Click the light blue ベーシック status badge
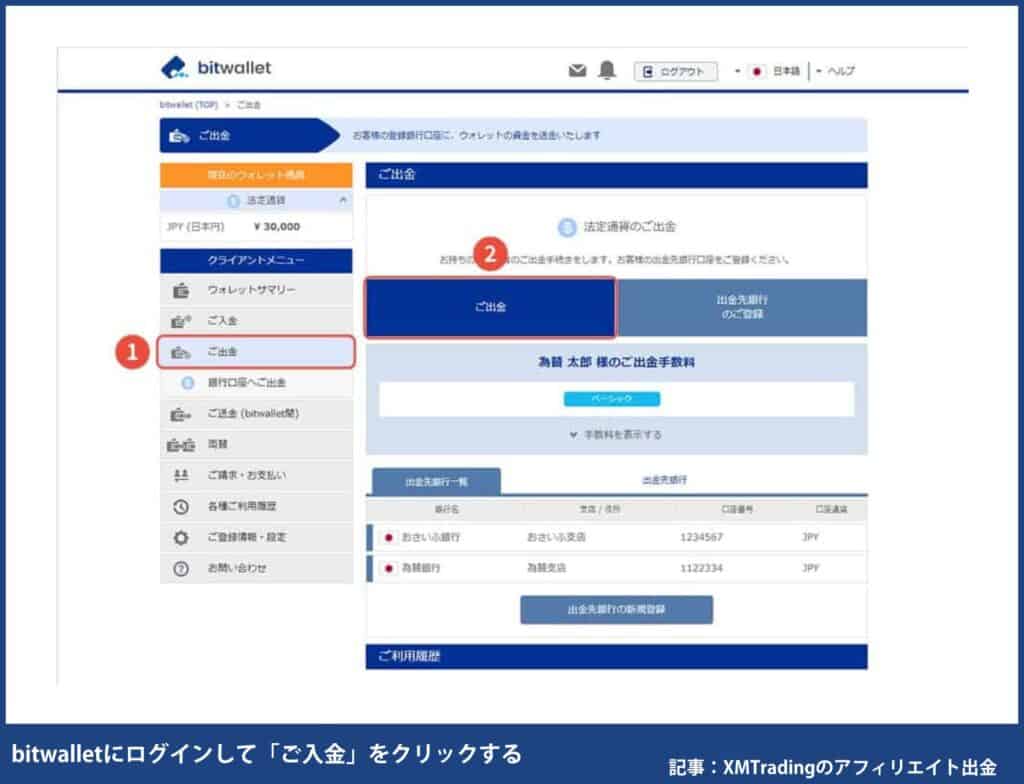This screenshot has height=784, width=1024. click(612, 399)
